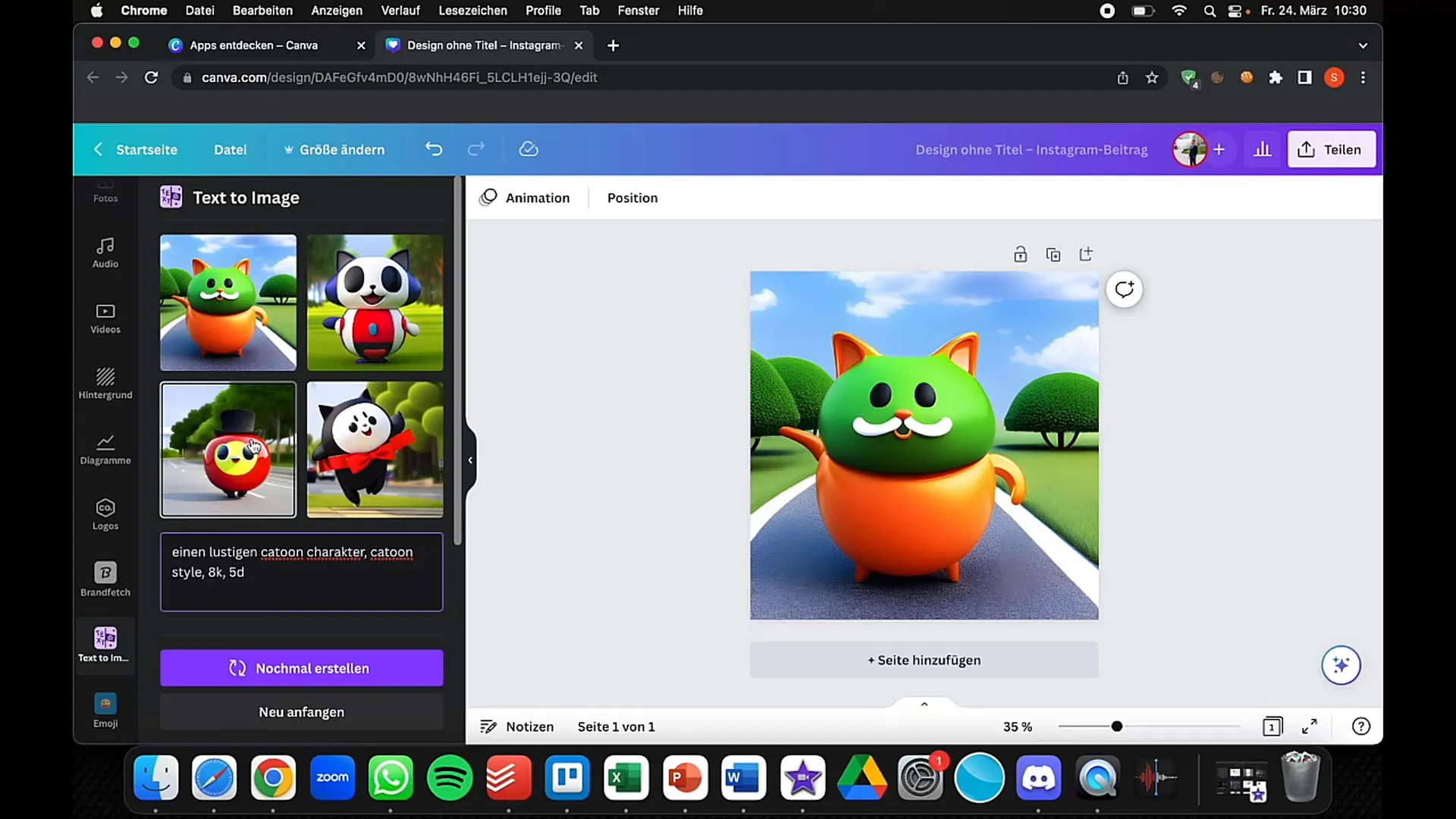Add new page icon above canvas

1086,254
